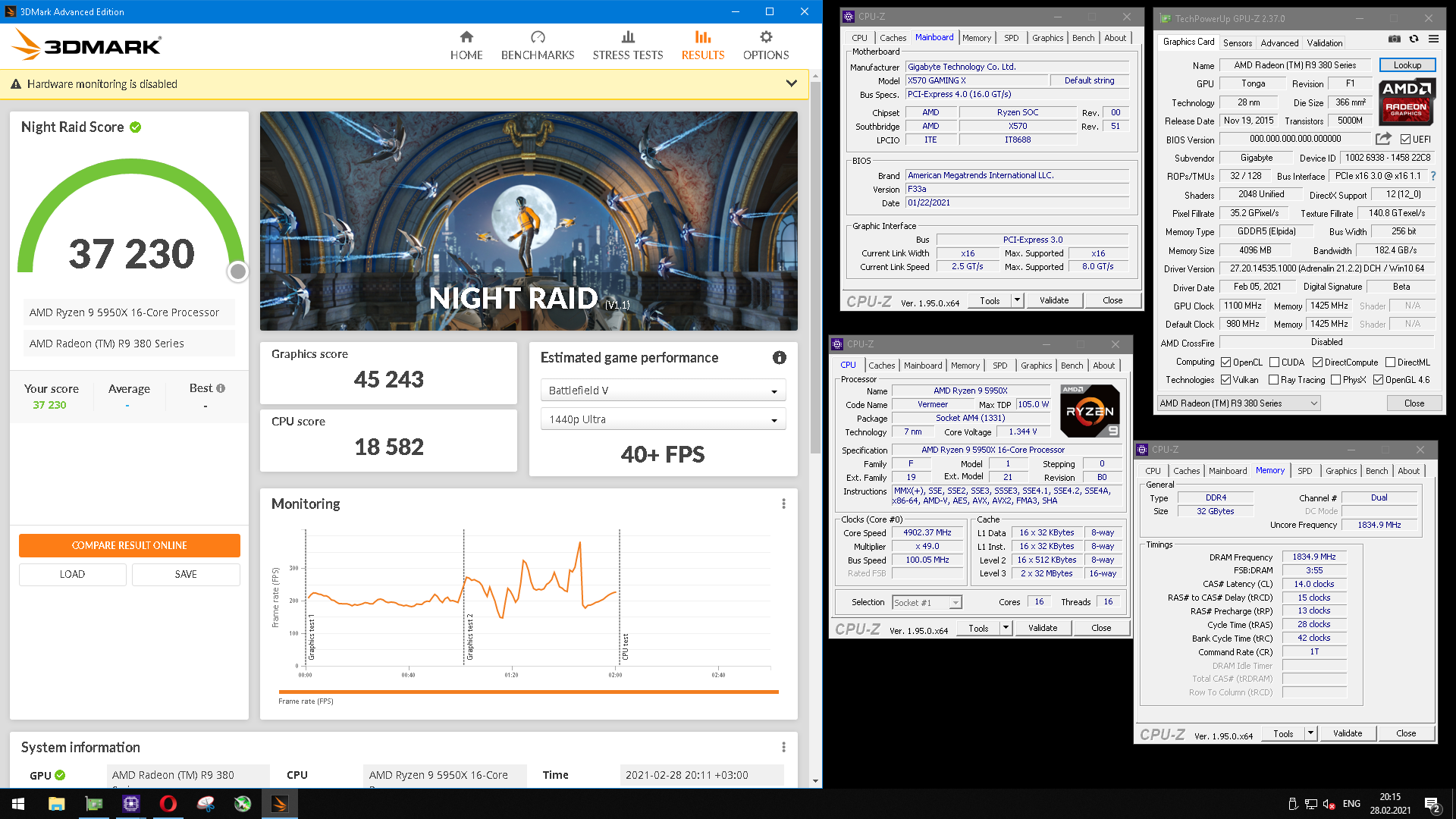Click Validate in Memory CPU-Z window

[1348, 733]
